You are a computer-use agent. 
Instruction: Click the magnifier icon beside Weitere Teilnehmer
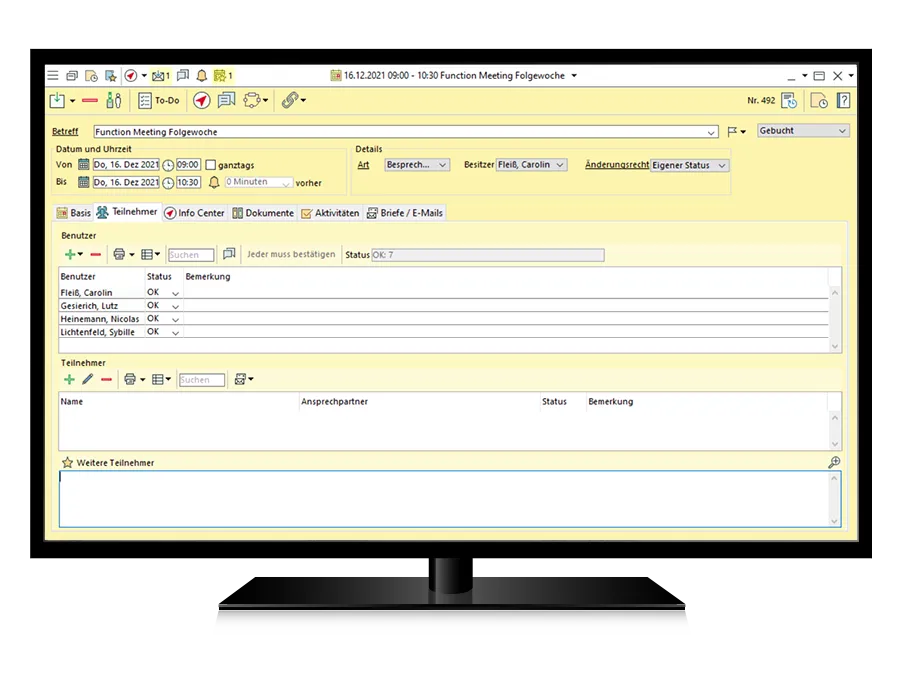point(834,462)
